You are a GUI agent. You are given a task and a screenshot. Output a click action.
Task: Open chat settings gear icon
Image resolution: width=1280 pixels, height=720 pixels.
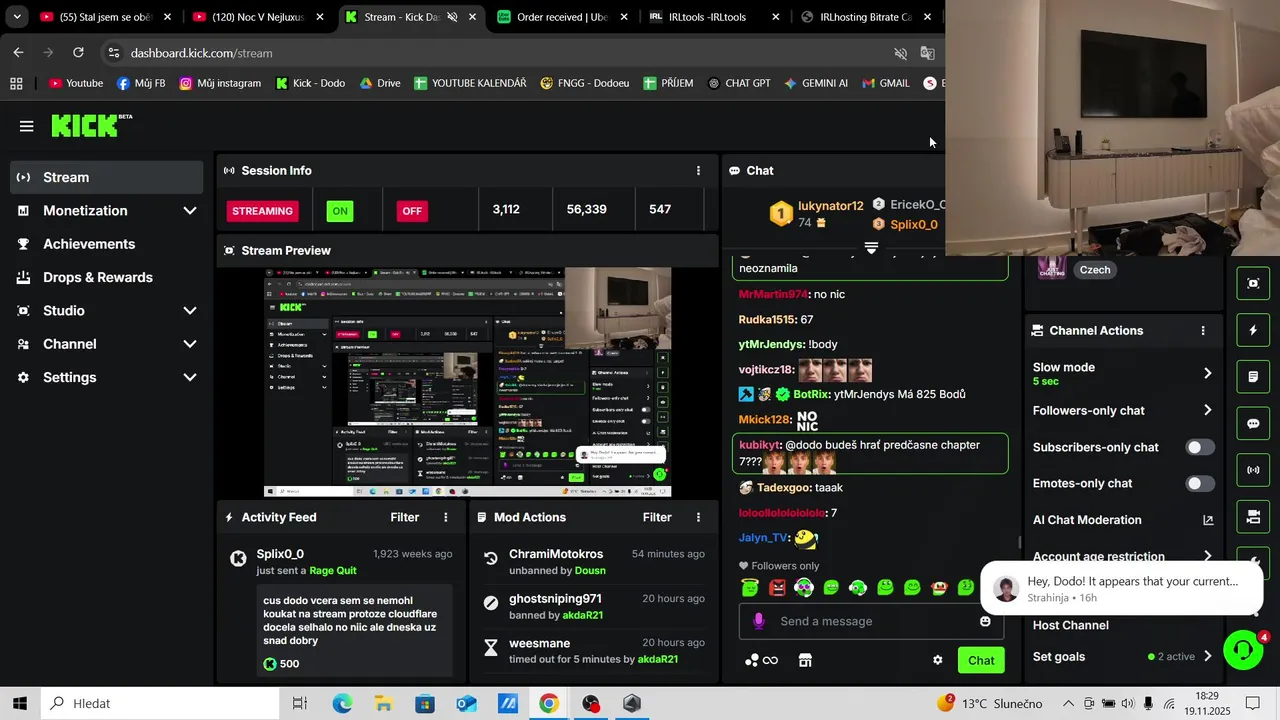point(938,660)
